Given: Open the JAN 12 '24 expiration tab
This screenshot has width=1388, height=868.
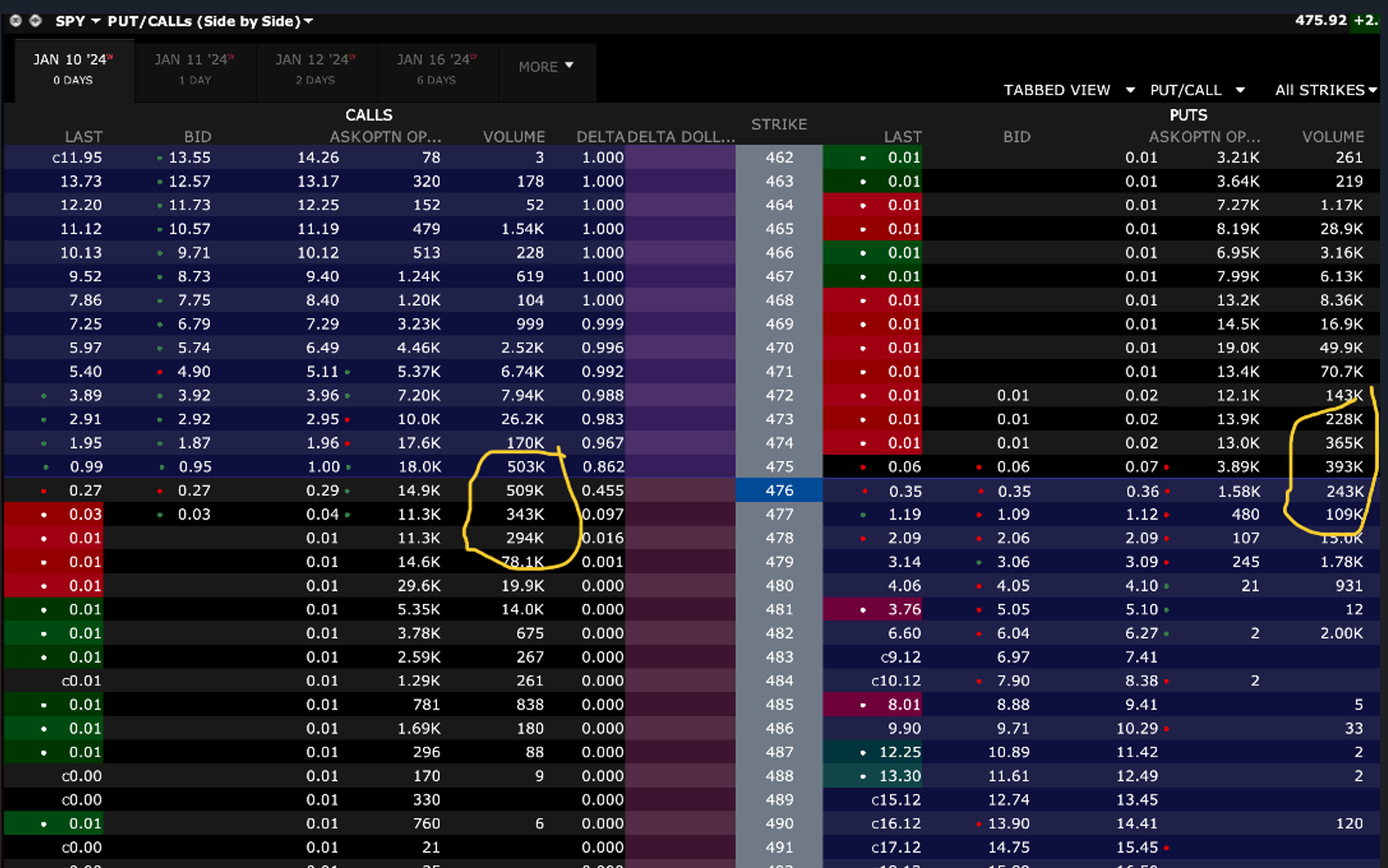Looking at the screenshot, I should (316, 69).
